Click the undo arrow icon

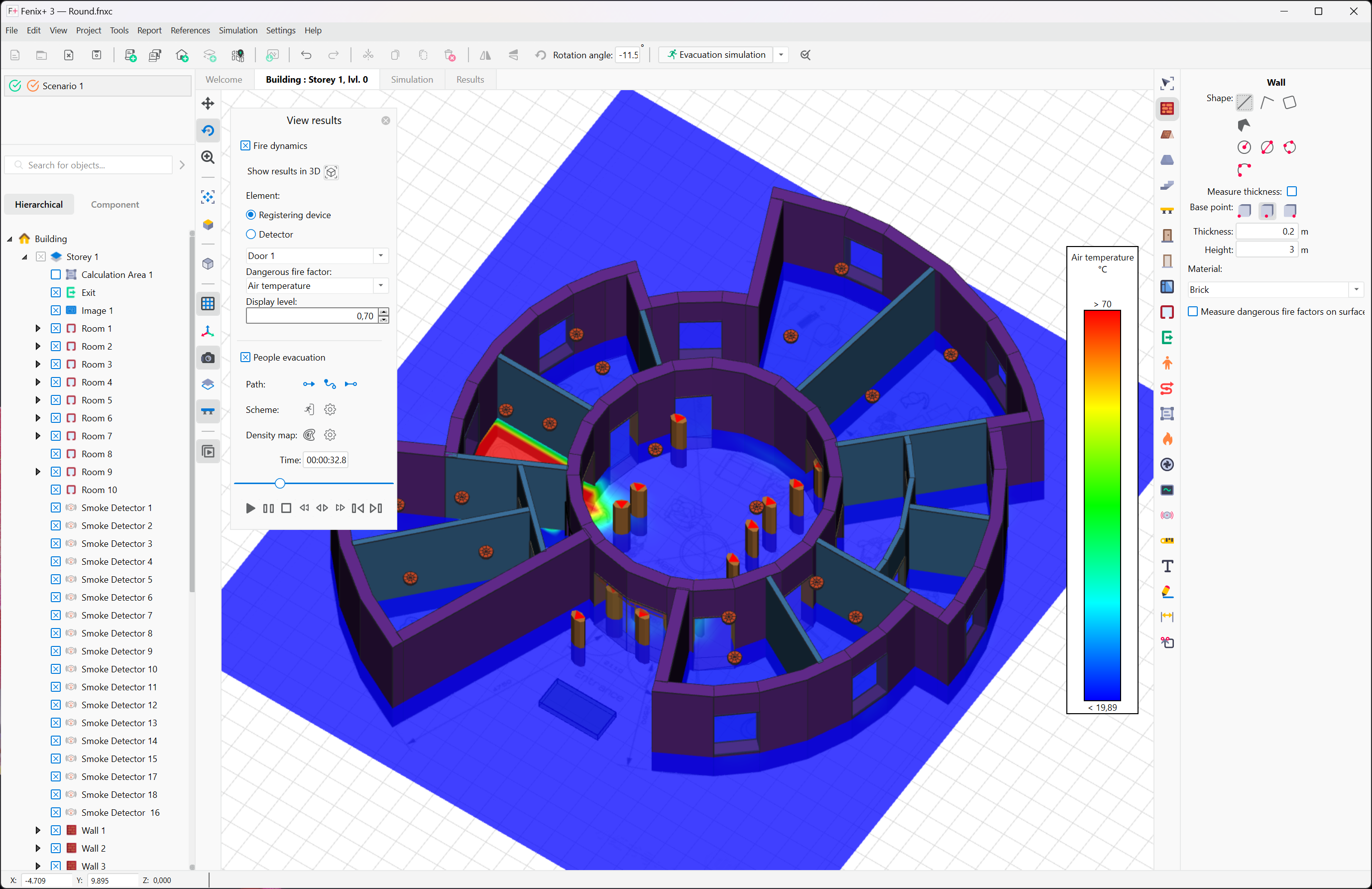(x=306, y=55)
